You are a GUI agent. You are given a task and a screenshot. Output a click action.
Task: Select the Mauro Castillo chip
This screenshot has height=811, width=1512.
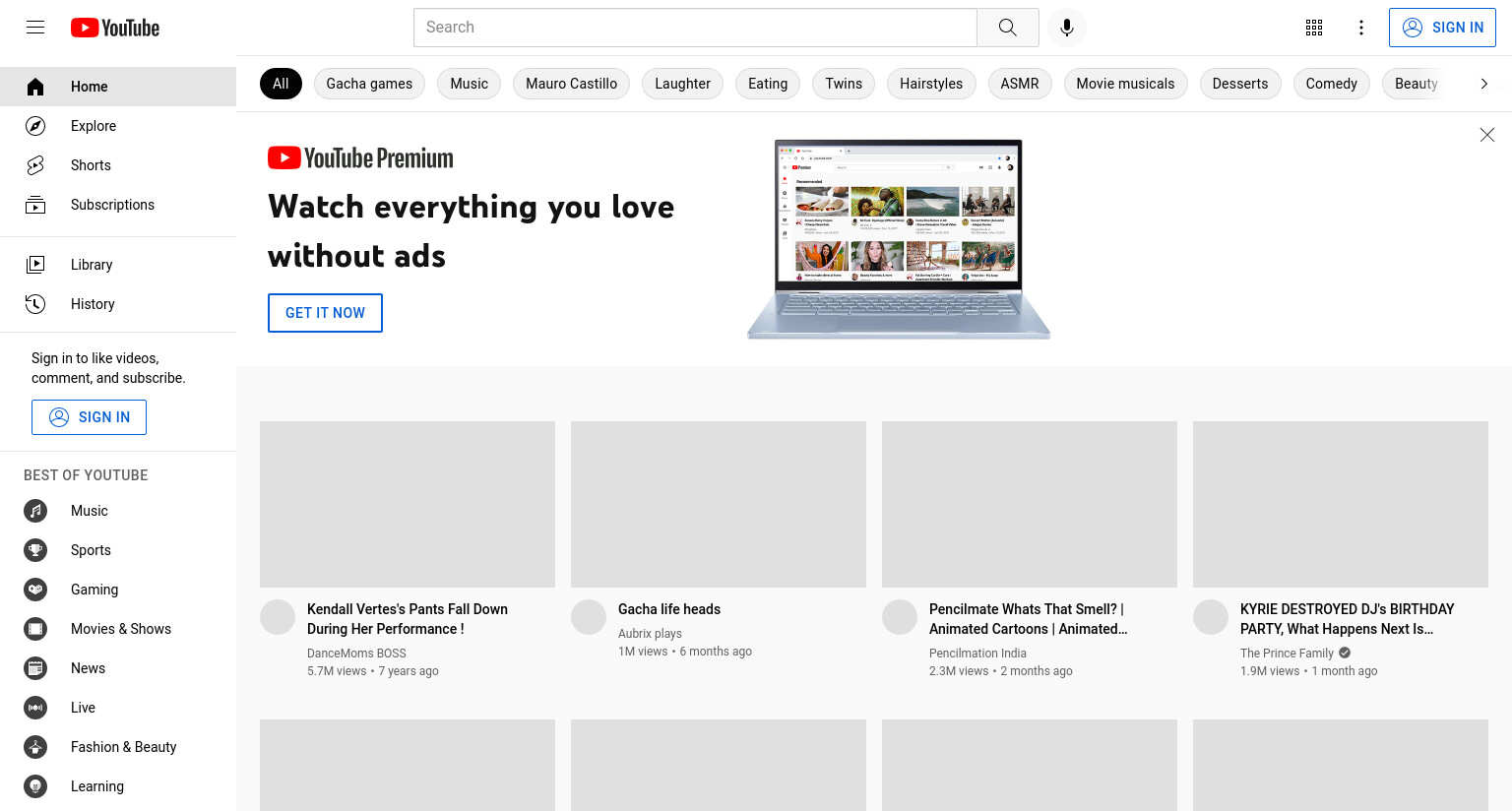click(x=572, y=84)
